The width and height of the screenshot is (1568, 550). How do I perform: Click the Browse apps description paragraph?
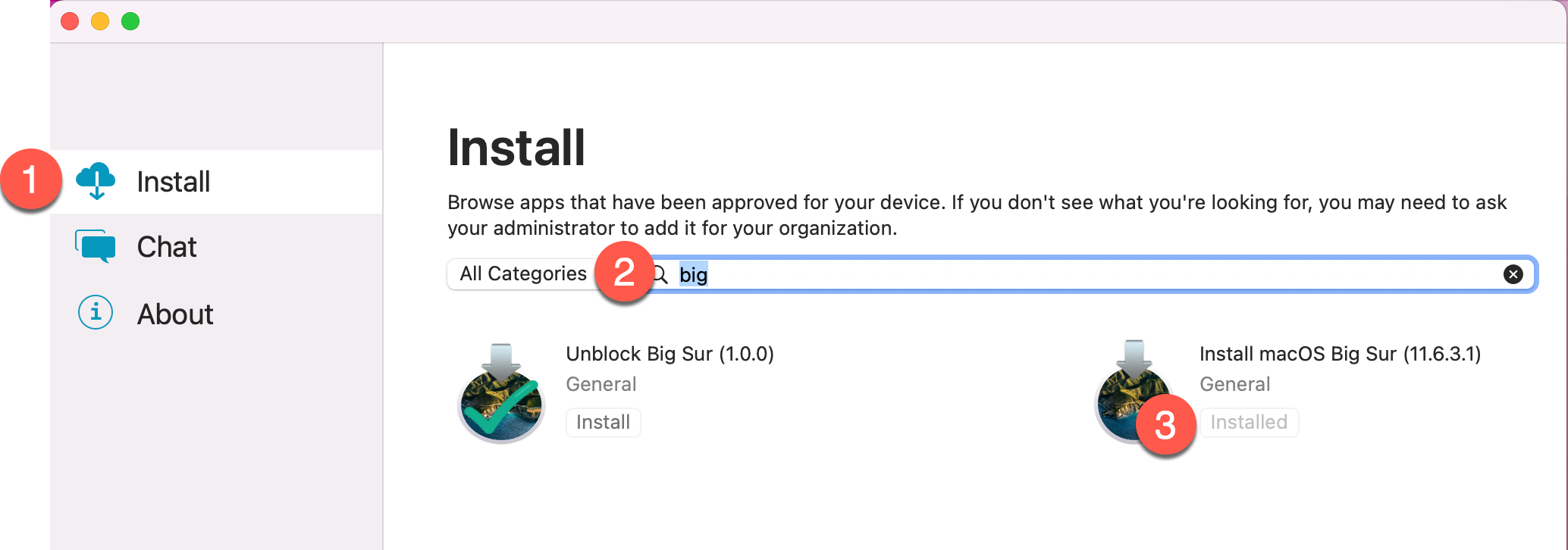[x=977, y=215]
